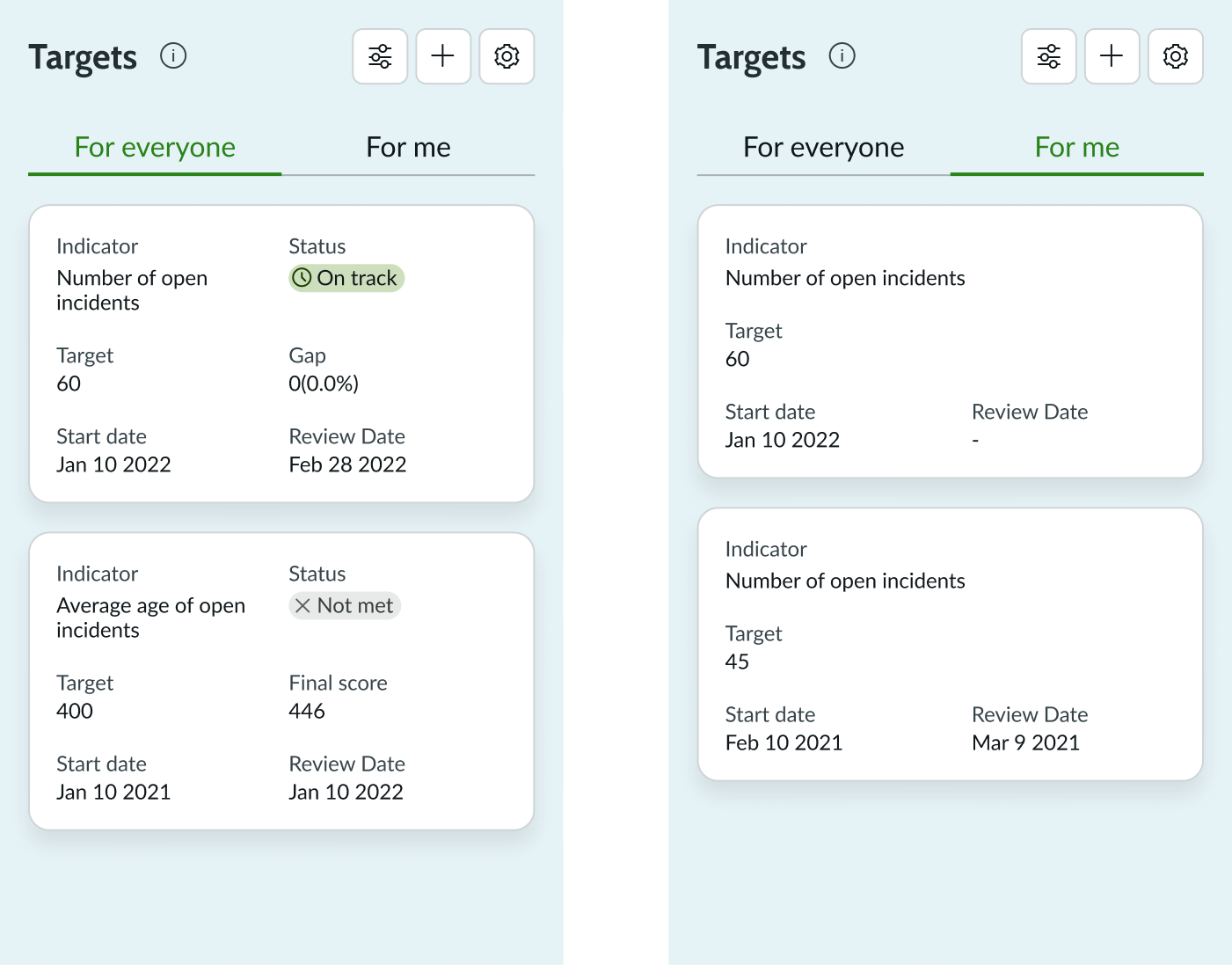This screenshot has width=1232, height=965.
Task: Click the clock icon inside On track badge
Action: pyautogui.click(x=302, y=278)
